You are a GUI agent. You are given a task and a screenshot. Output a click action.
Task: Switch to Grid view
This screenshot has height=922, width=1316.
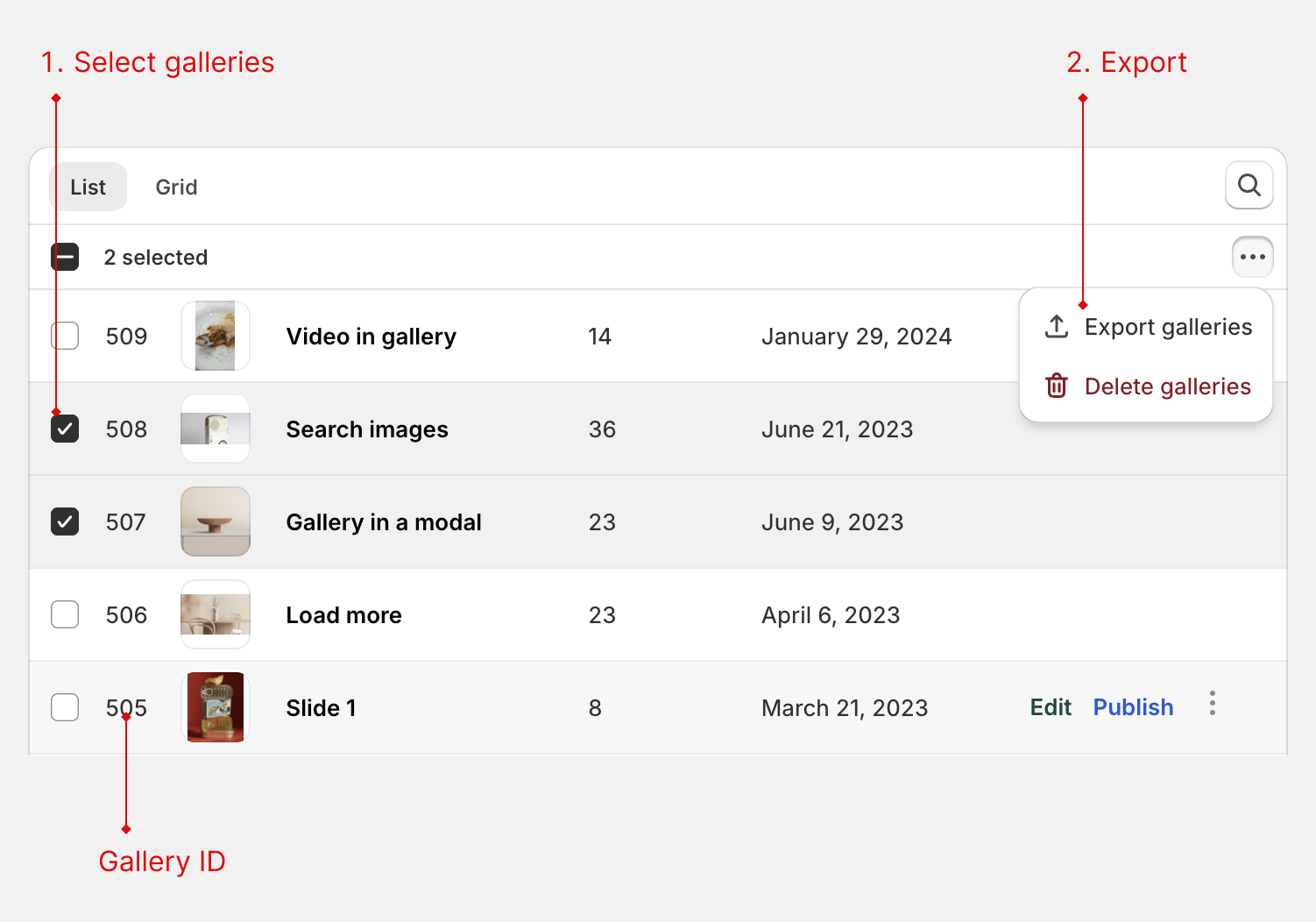(x=176, y=186)
